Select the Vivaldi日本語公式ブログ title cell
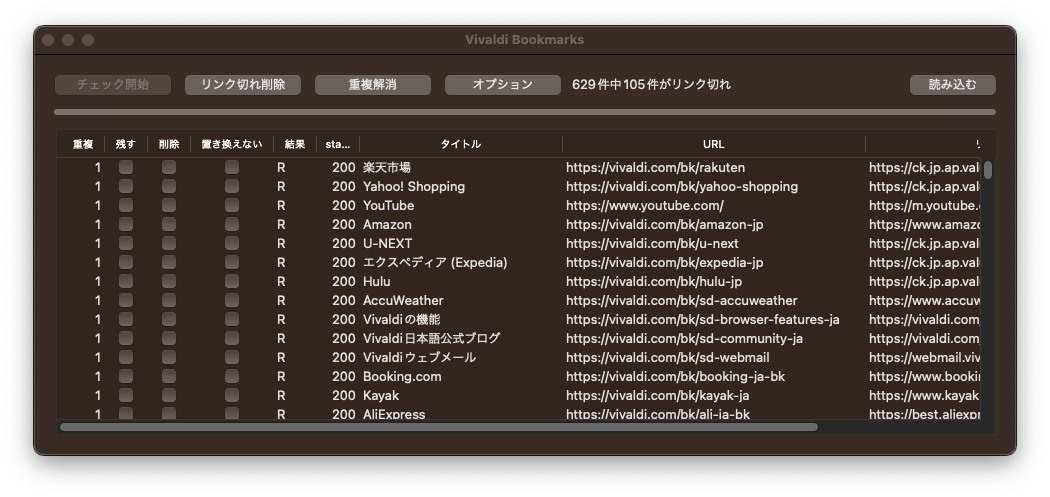1050x497 pixels. coord(431,338)
